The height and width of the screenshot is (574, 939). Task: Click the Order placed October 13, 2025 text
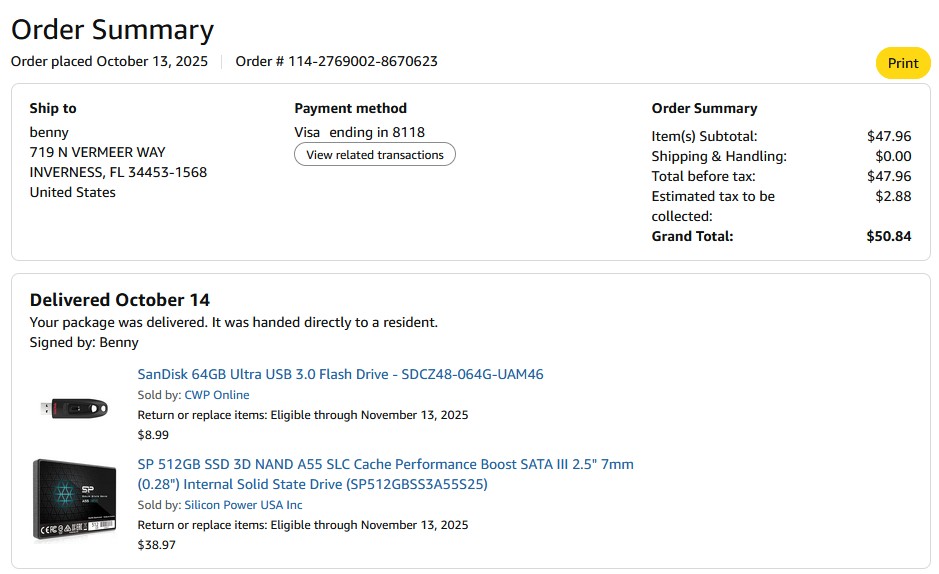tap(109, 61)
